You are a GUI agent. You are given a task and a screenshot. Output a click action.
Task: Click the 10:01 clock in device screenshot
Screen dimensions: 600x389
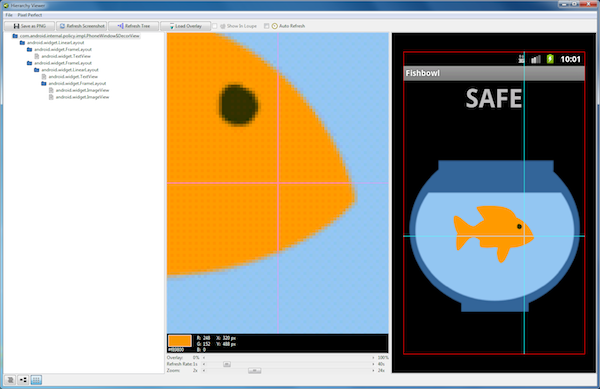570,59
